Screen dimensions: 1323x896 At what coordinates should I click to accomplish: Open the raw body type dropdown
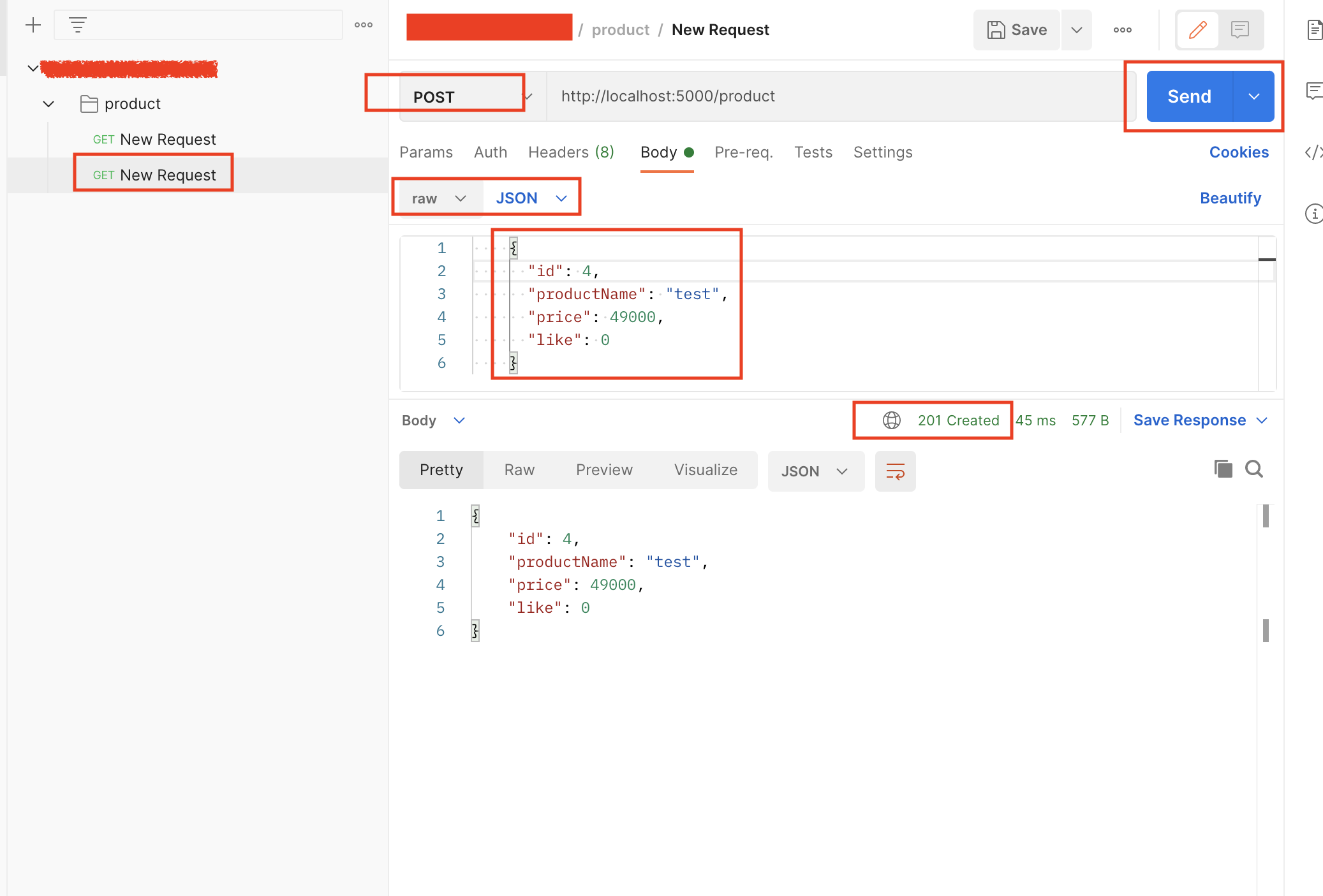(439, 198)
